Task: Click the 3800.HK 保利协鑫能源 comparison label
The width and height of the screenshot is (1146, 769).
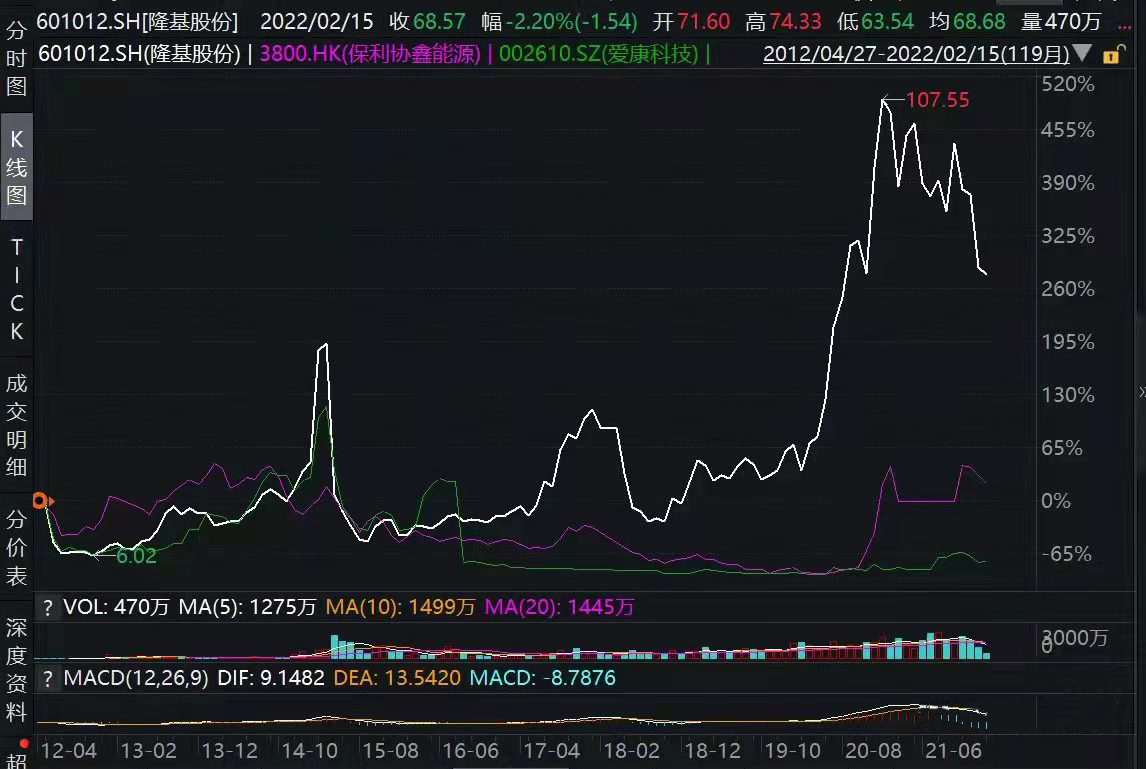Action: click(370, 54)
